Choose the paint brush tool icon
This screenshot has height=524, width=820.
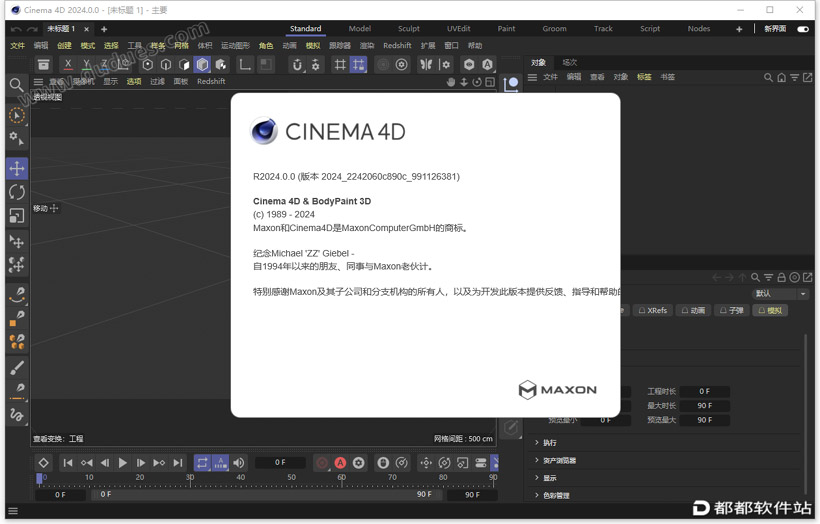point(17,368)
